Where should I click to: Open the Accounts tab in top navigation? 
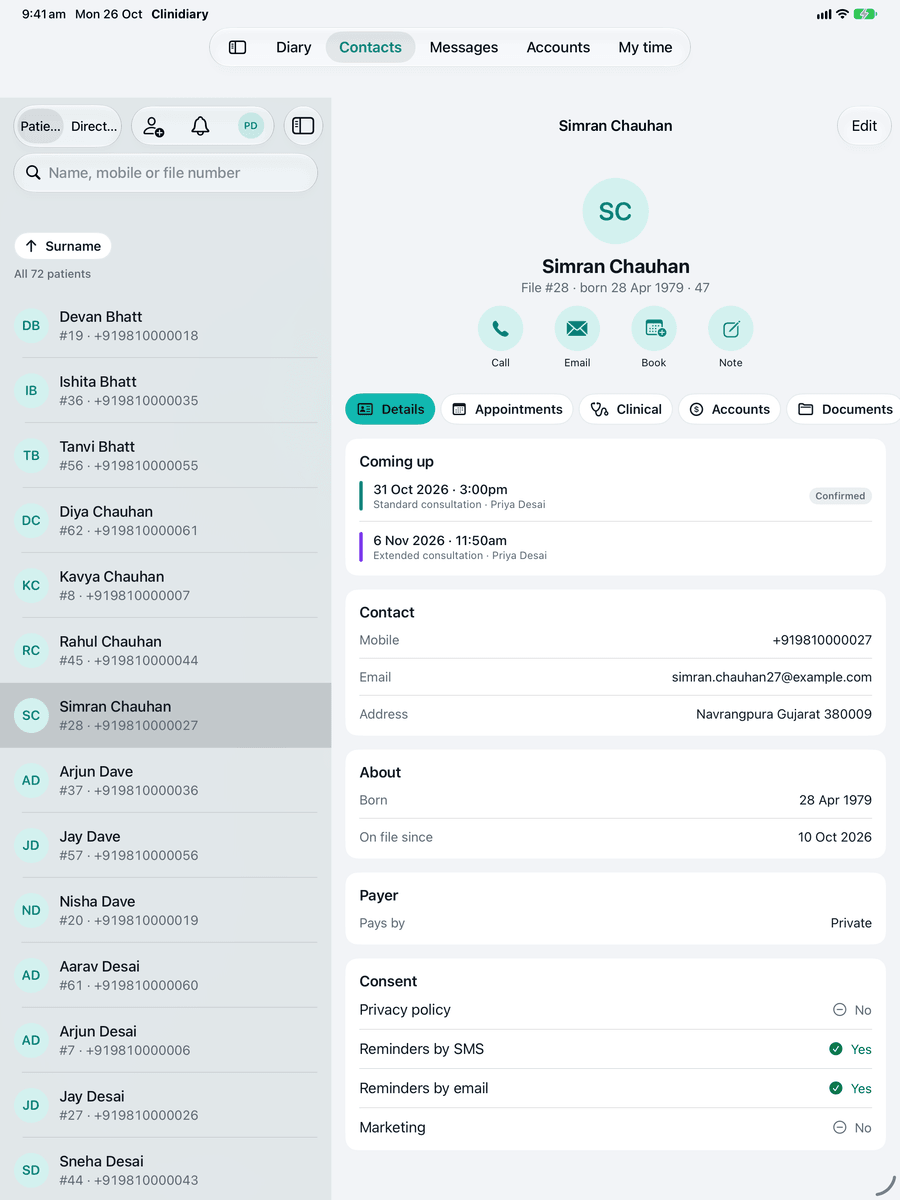click(558, 47)
